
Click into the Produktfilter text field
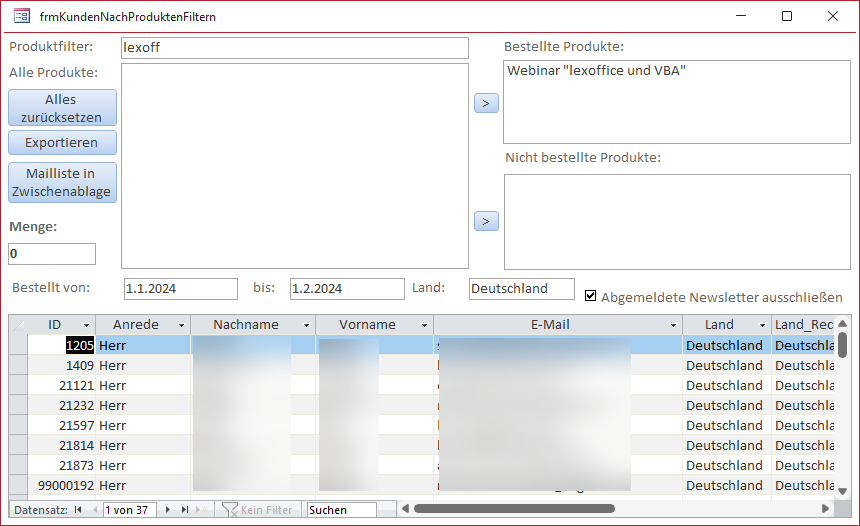(294, 48)
